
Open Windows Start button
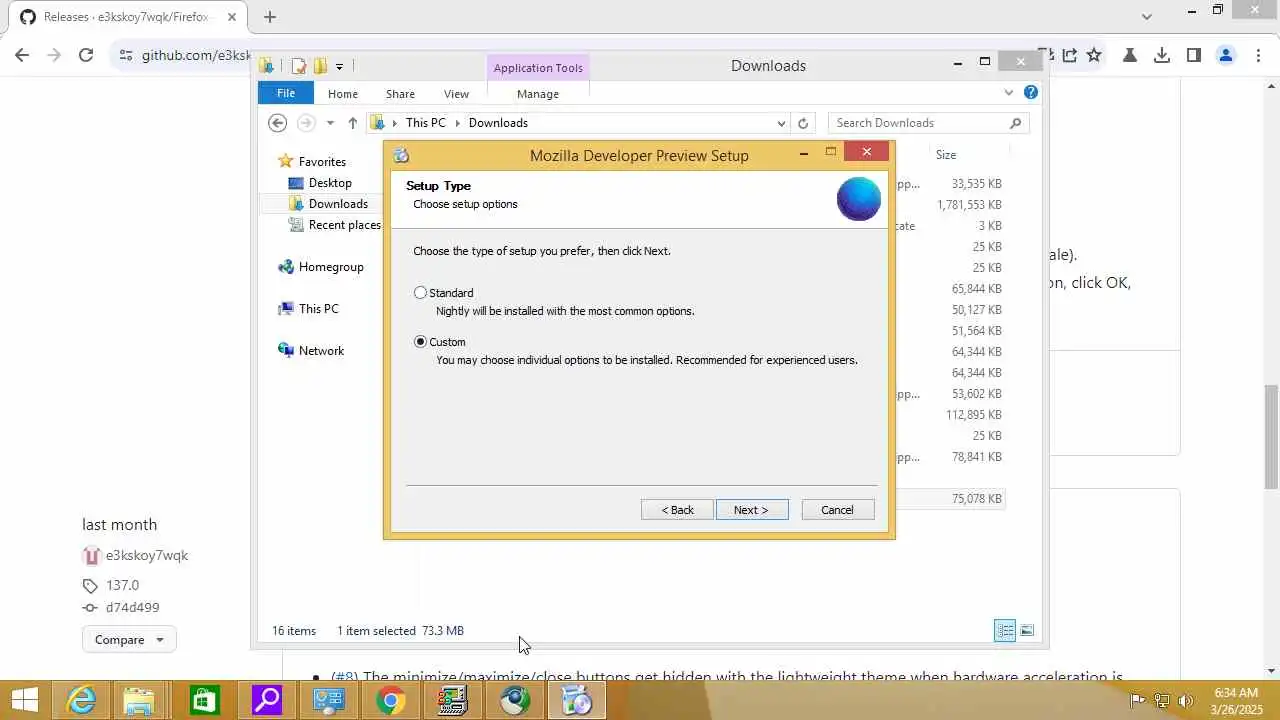point(24,700)
